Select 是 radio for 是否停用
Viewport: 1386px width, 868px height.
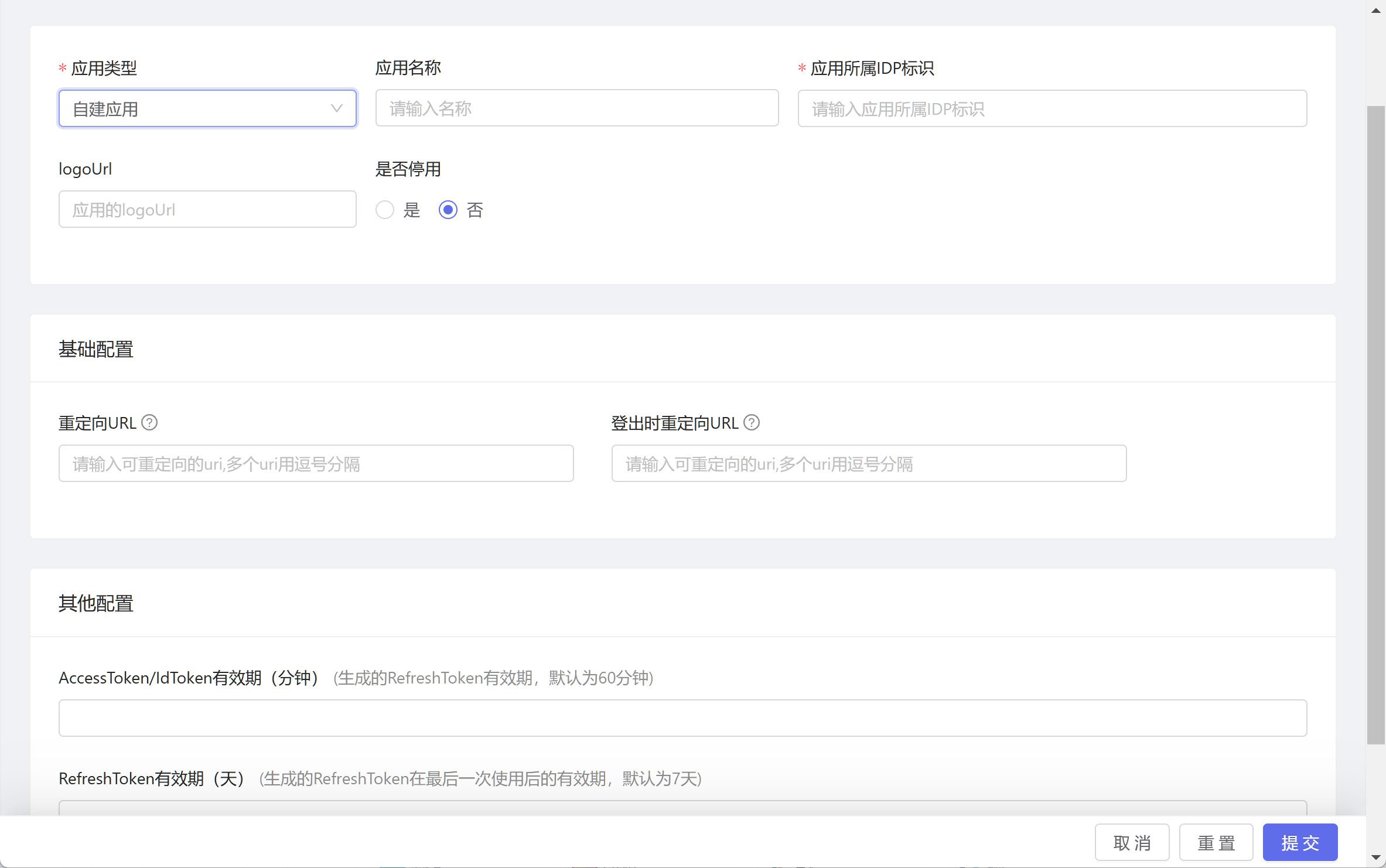385,210
